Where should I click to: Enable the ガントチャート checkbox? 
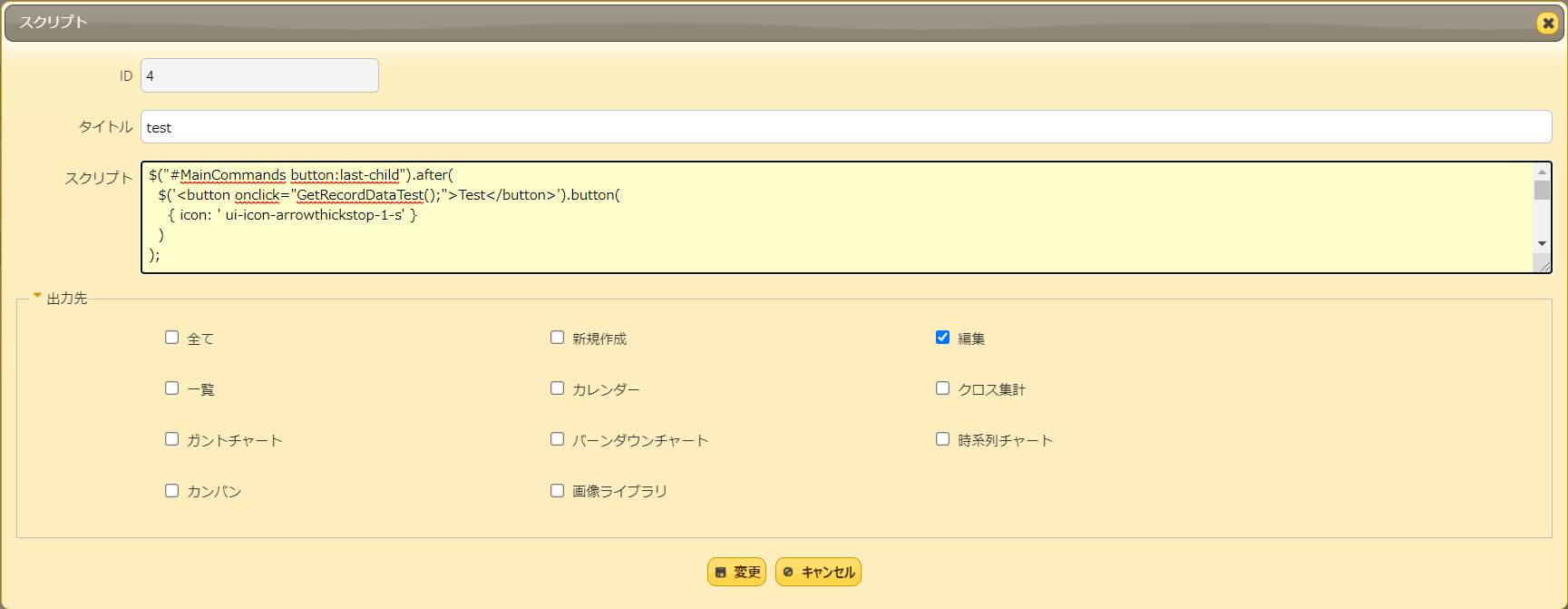coord(171,439)
